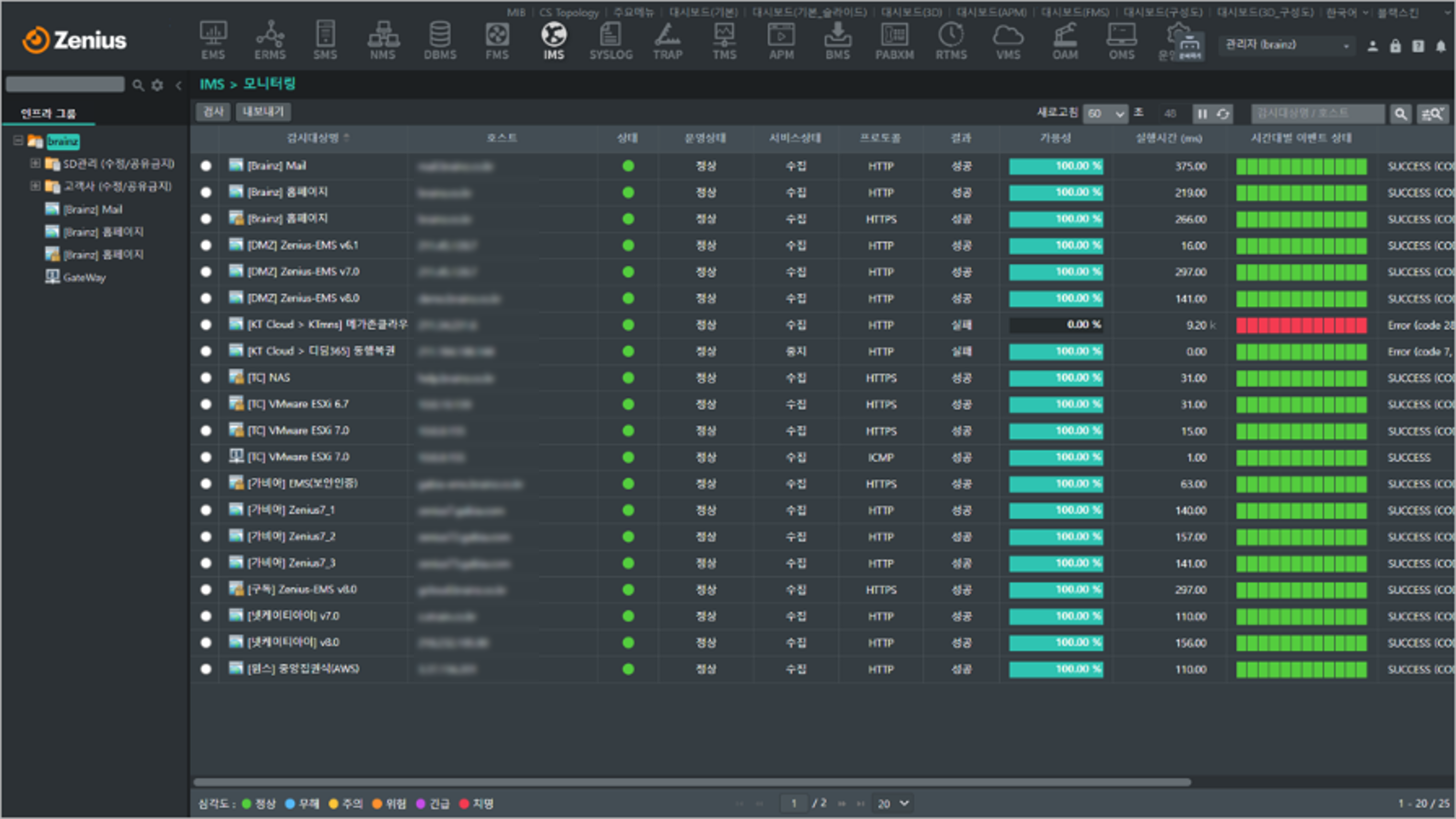
Task: Select the [TC] NAS row radio
Action: point(206,377)
